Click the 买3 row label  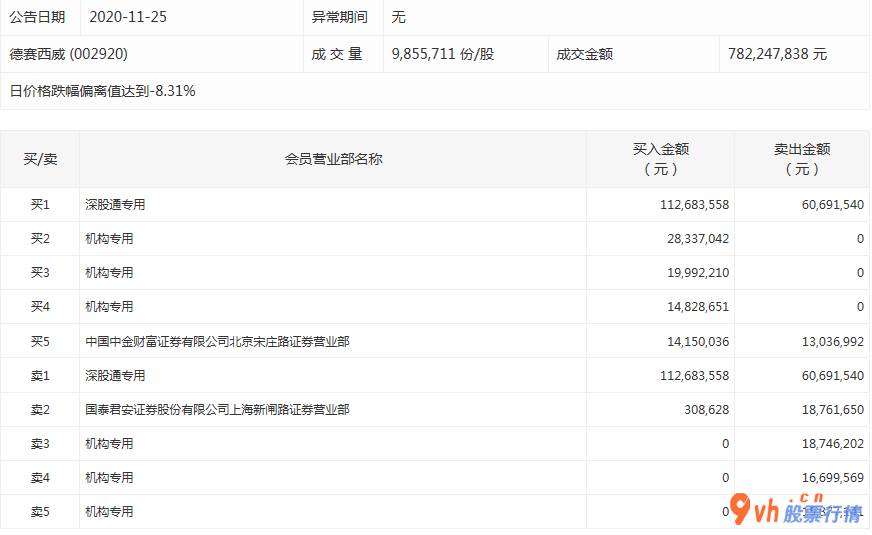click(40, 273)
